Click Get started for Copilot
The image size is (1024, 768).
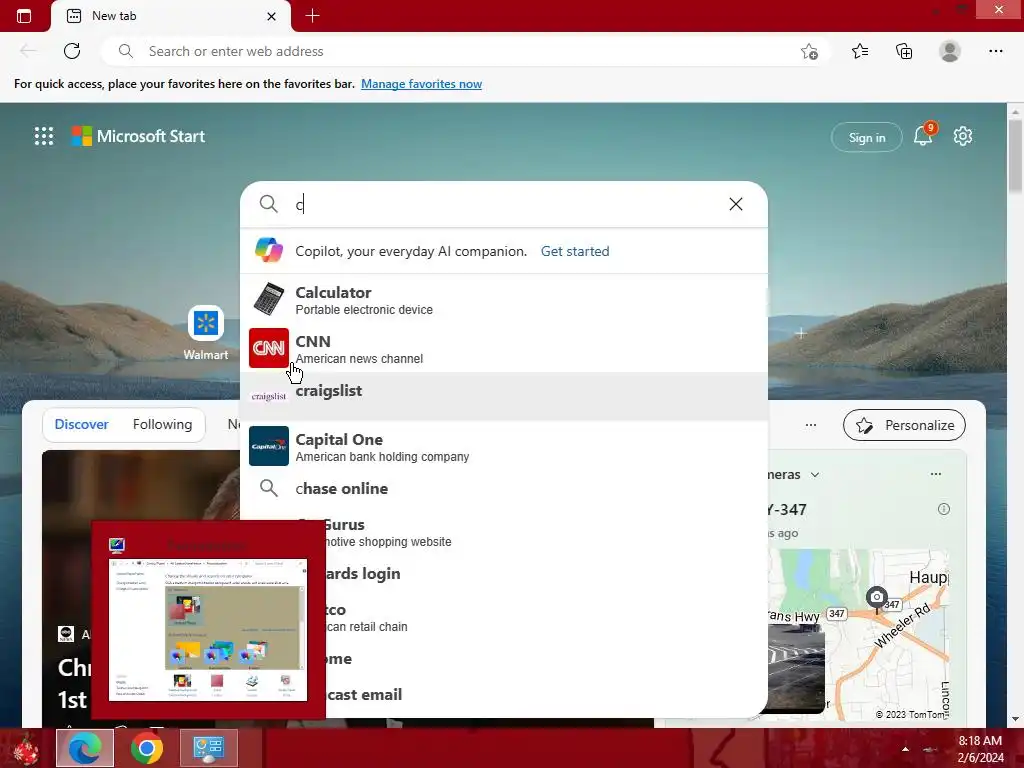[575, 251]
